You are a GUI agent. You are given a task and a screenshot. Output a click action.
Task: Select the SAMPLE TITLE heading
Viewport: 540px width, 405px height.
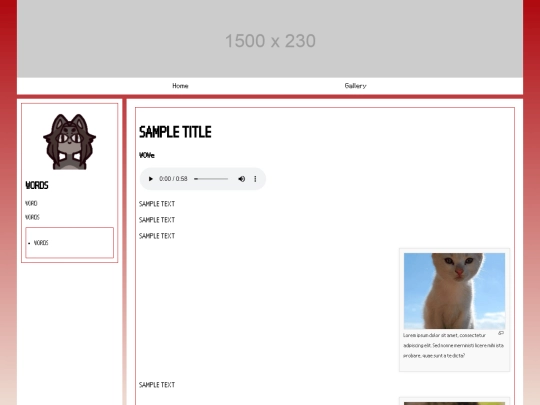175,132
